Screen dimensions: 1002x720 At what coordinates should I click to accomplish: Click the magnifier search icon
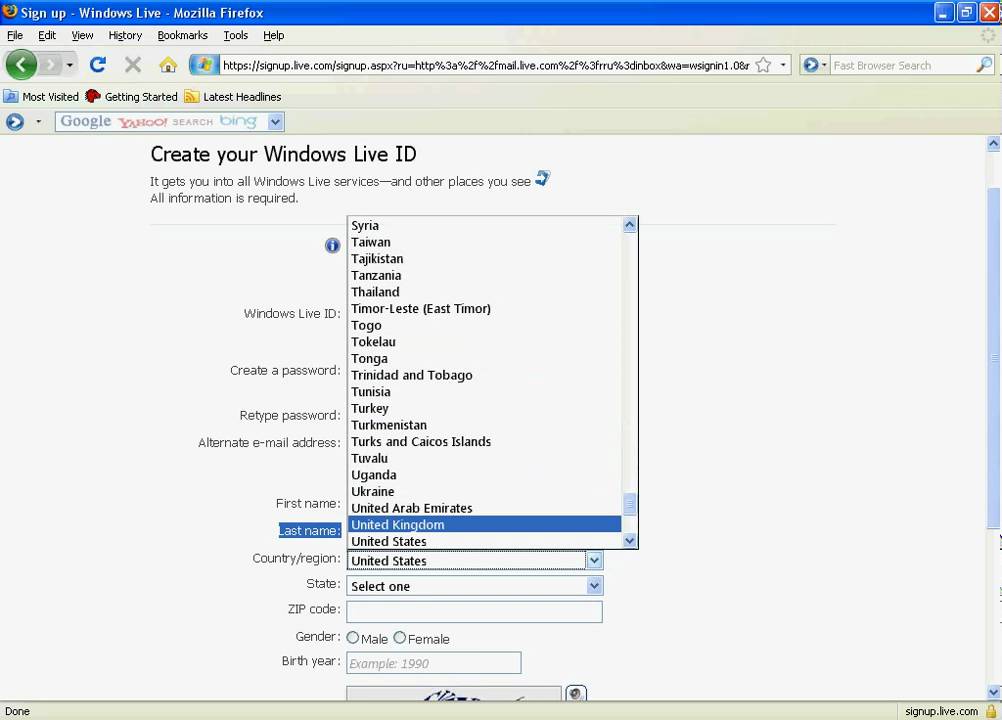tap(984, 65)
